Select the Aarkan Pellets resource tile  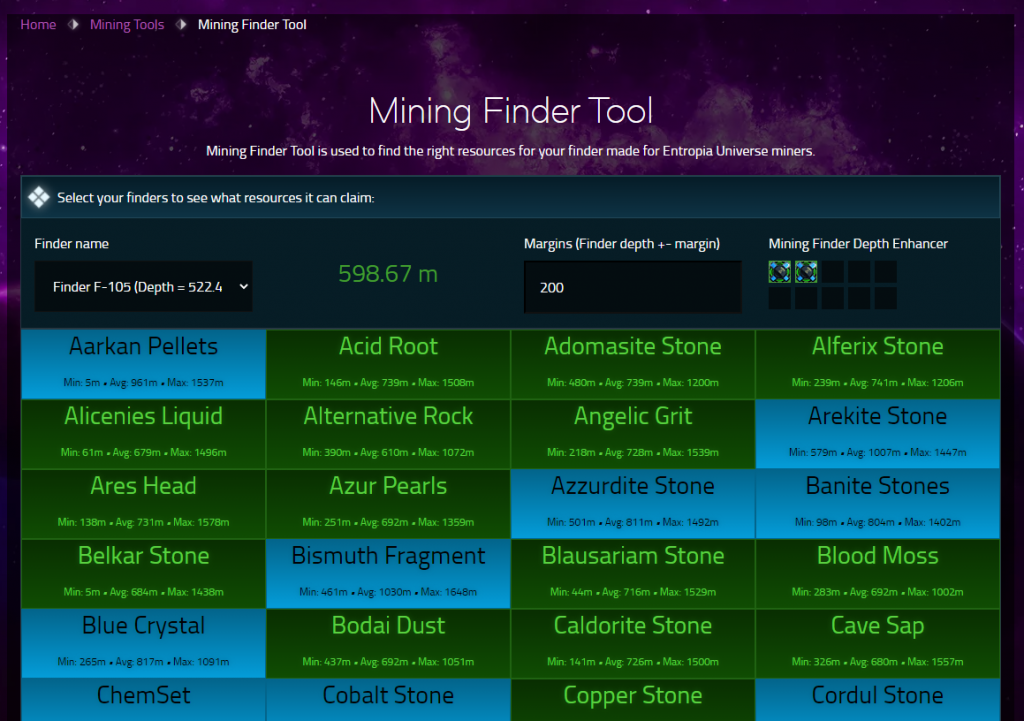[x=144, y=364]
